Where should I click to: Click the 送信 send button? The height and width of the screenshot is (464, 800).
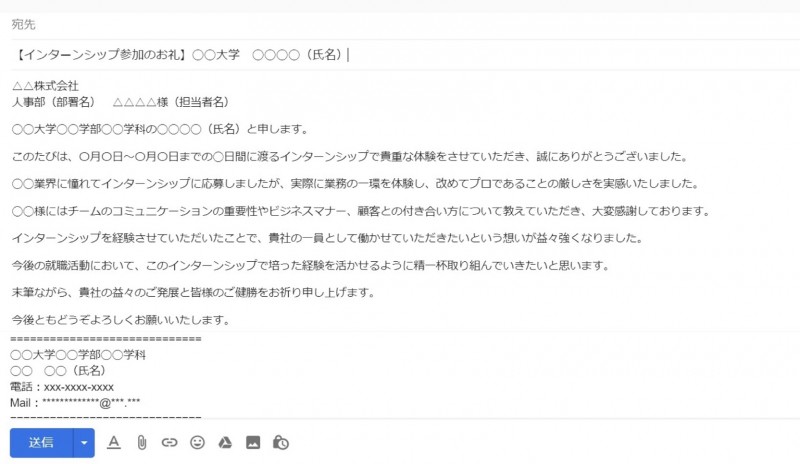(x=41, y=443)
